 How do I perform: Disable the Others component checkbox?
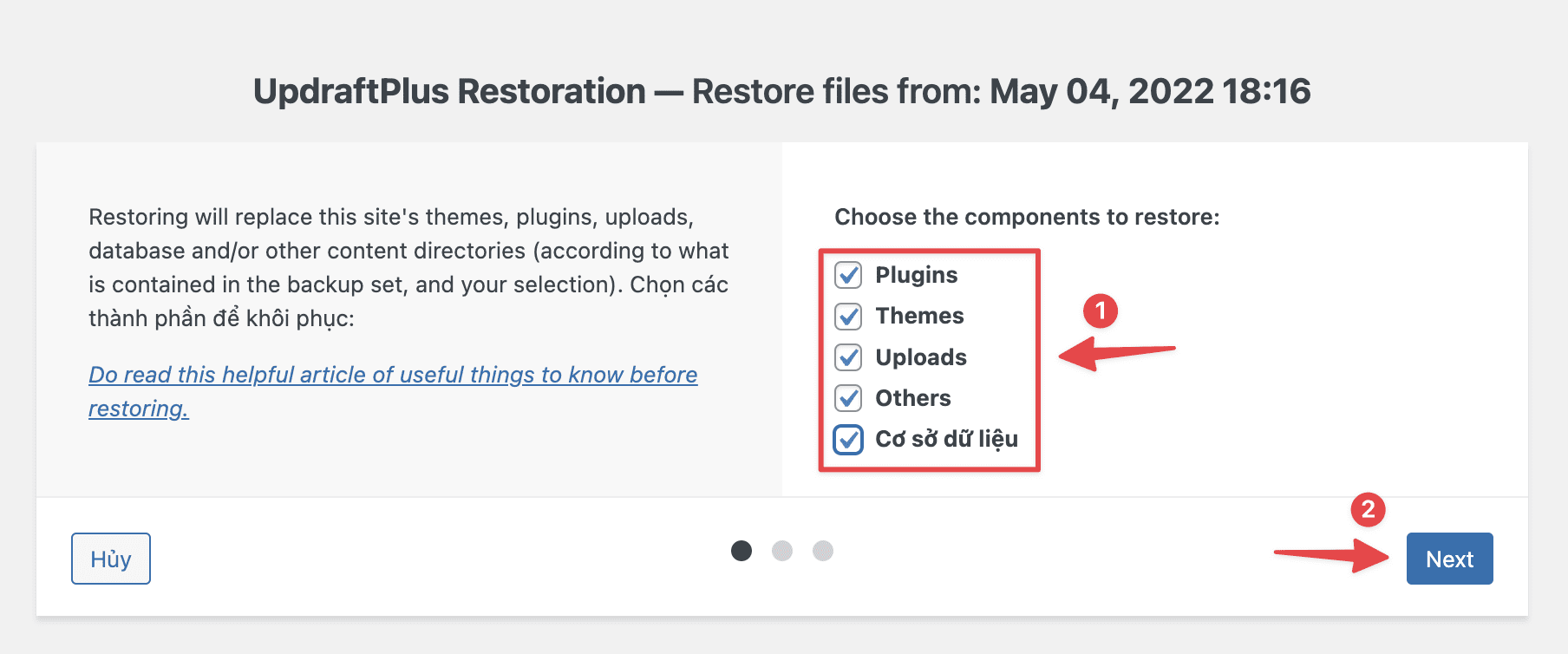[848, 398]
